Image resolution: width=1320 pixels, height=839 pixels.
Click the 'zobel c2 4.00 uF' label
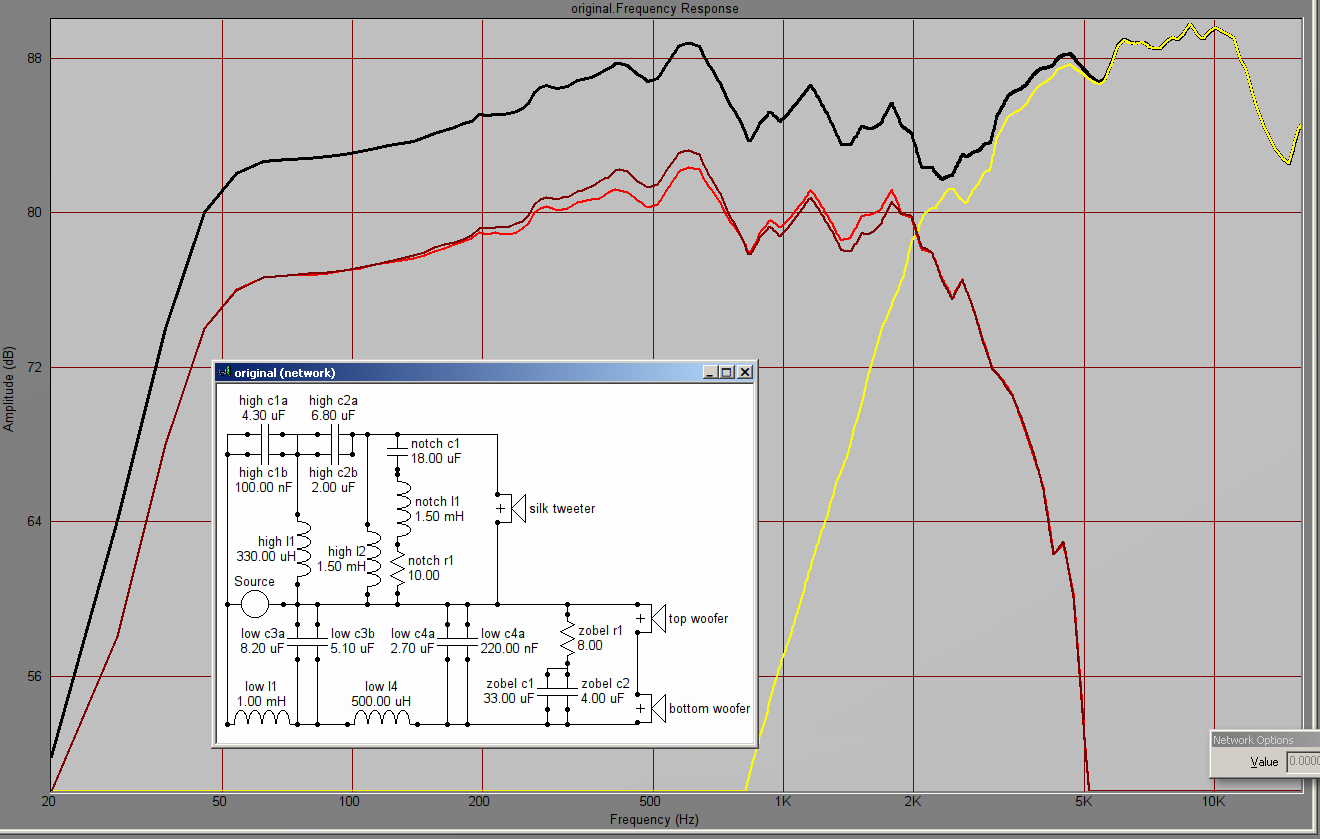[x=607, y=691]
